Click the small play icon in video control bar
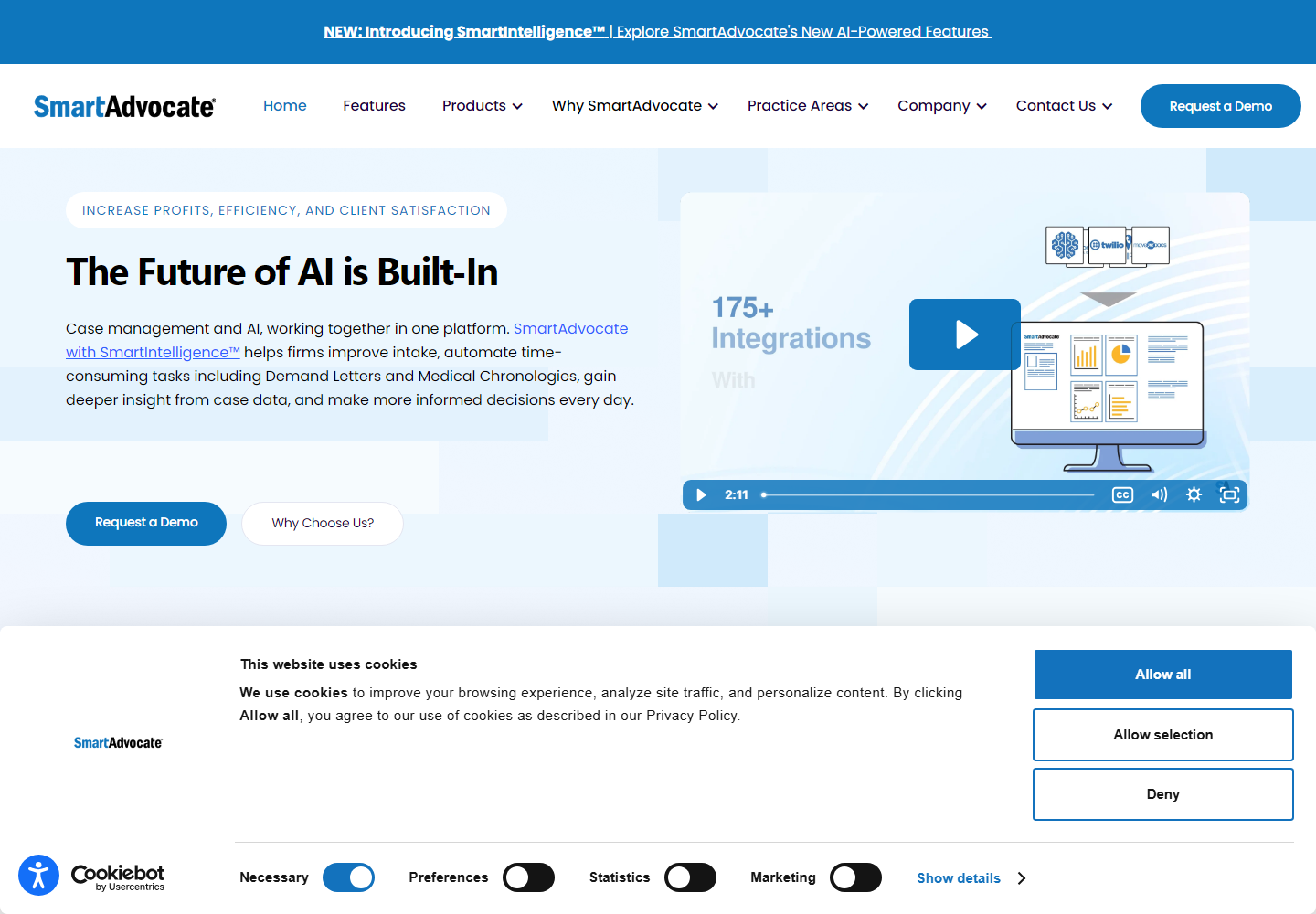Screen dimensions: 1316x914 (701, 494)
